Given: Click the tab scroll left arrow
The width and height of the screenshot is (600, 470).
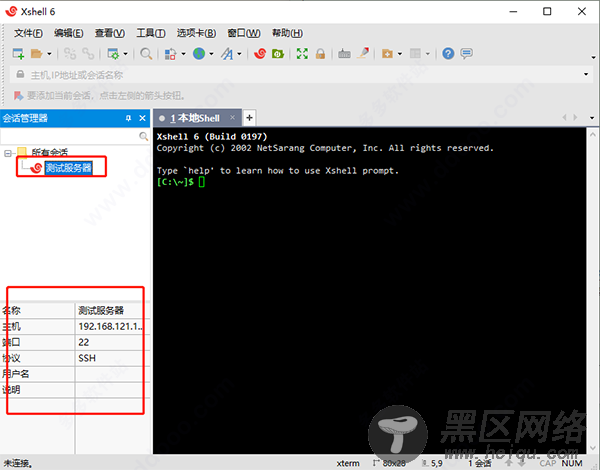Looking at the screenshot, I should coord(564,118).
